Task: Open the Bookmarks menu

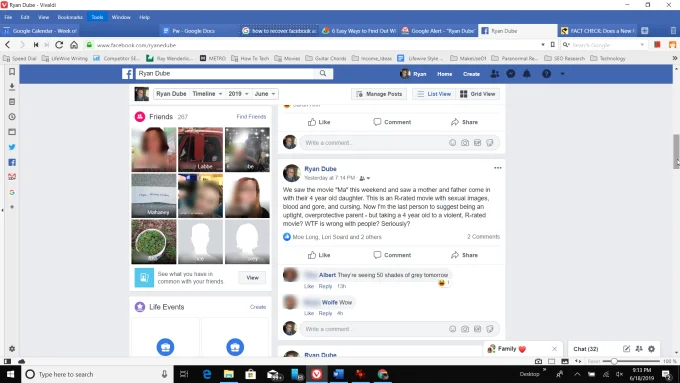Action: (70, 17)
